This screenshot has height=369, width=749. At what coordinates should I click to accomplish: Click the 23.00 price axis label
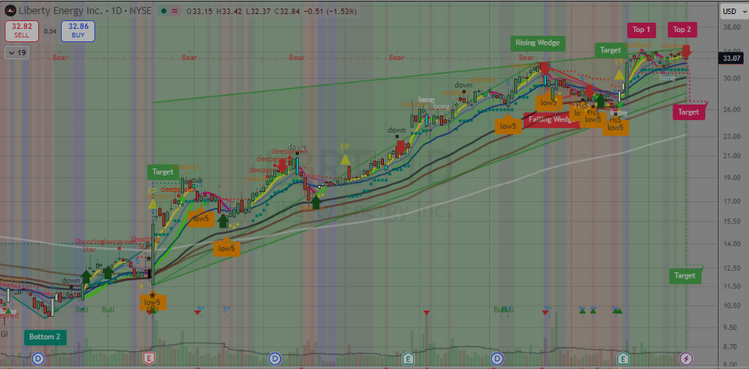[731, 137]
